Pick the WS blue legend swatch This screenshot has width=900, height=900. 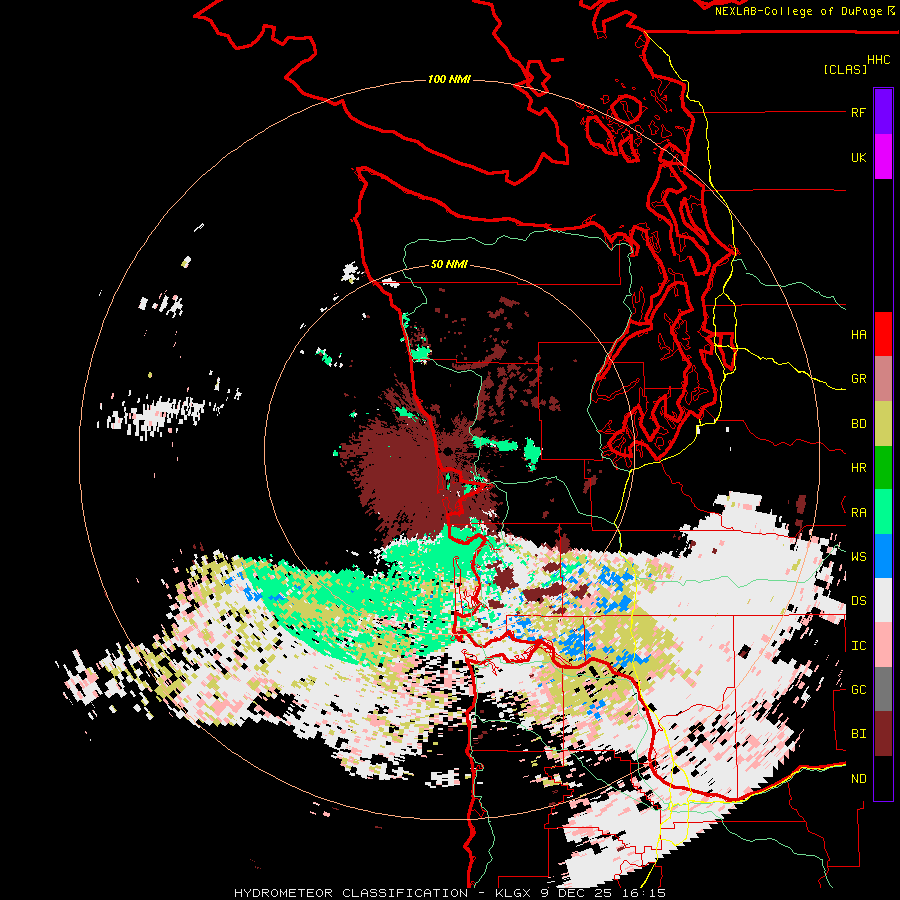coord(883,556)
